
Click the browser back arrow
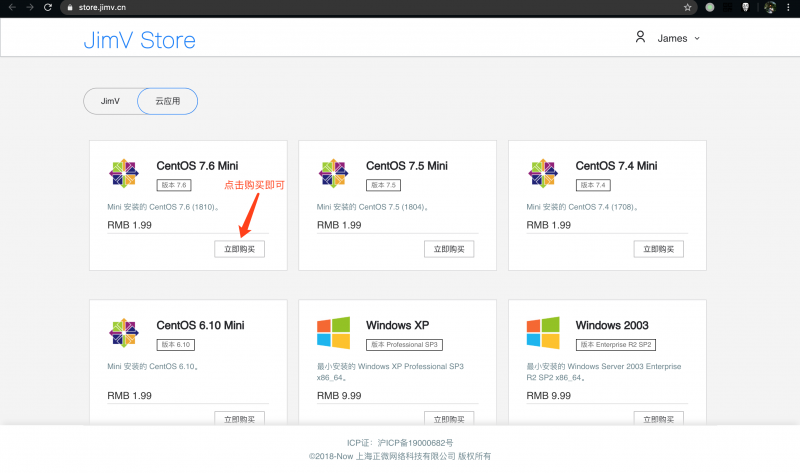[12, 7]
